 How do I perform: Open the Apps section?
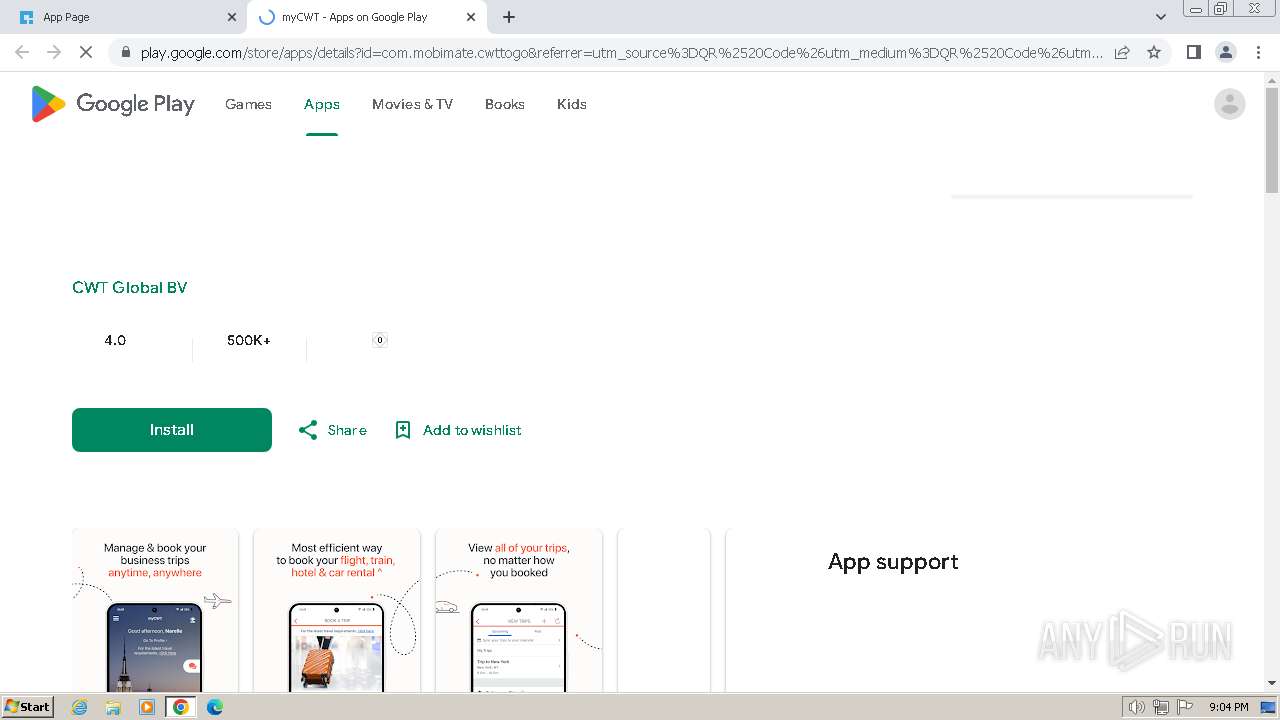[x=322, y=104]
